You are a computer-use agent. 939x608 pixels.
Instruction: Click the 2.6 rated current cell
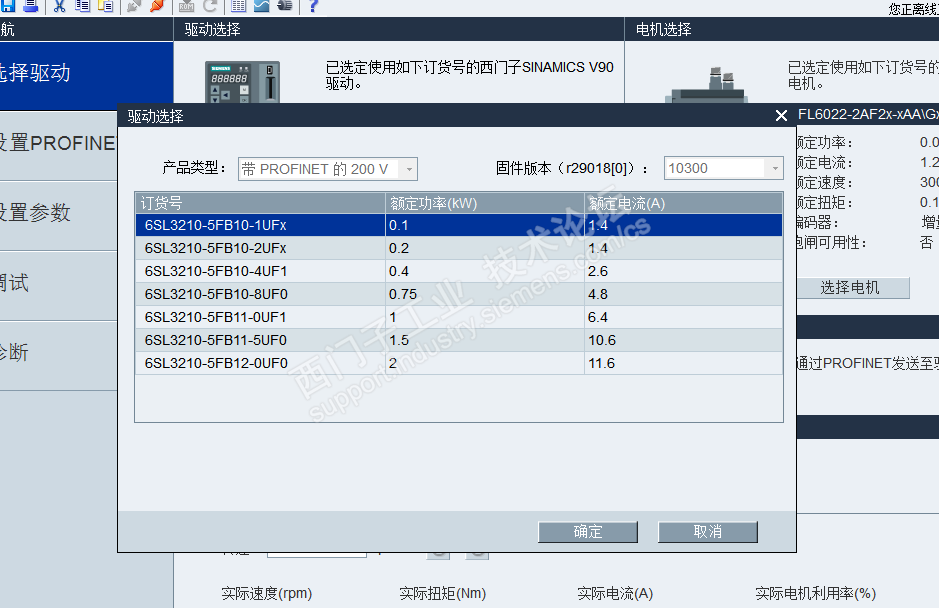pyautogui.click(x=683, y=271)
